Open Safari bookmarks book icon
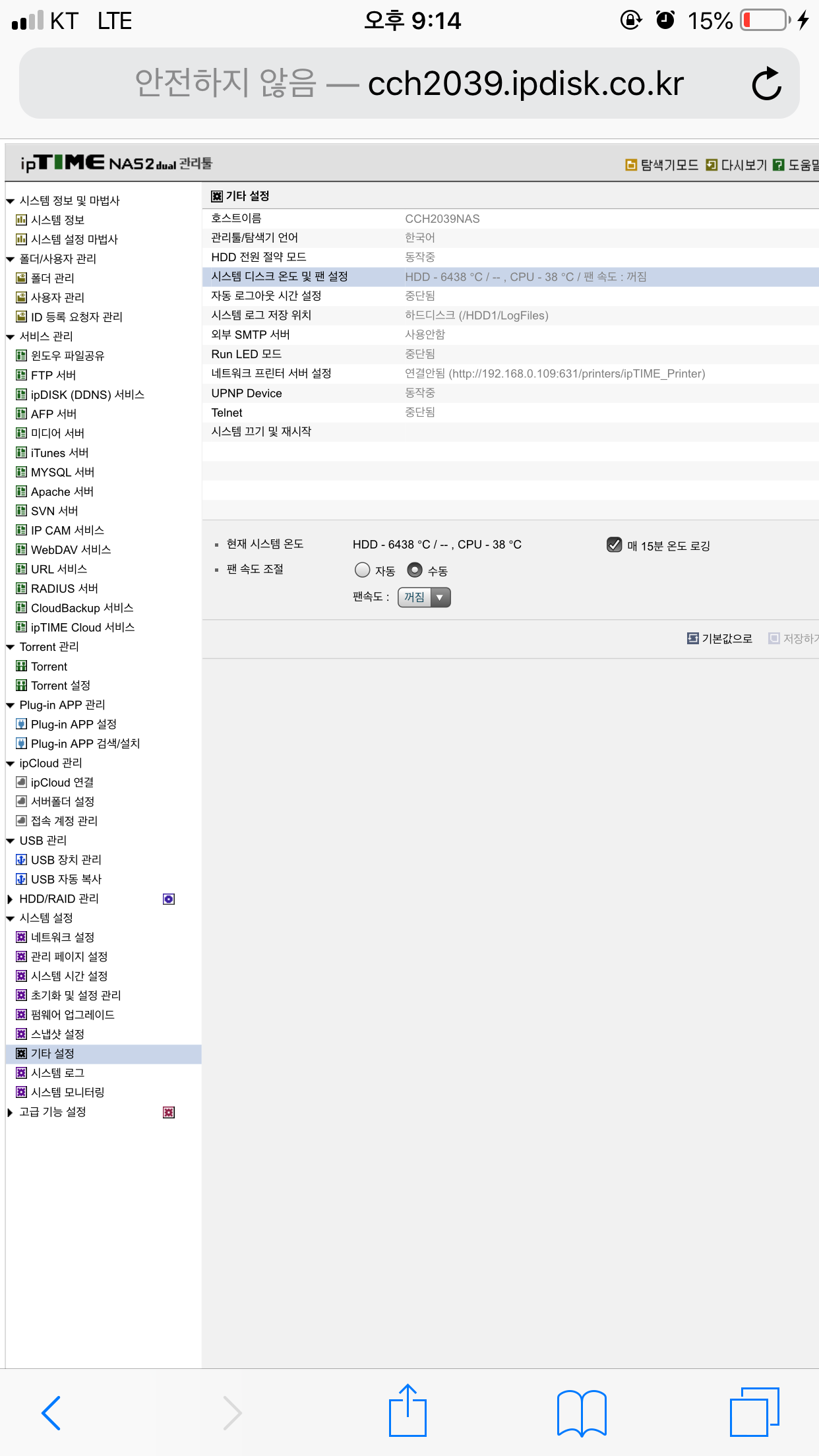This screenshot has height=1456, width=819. tap(582, 1412)
